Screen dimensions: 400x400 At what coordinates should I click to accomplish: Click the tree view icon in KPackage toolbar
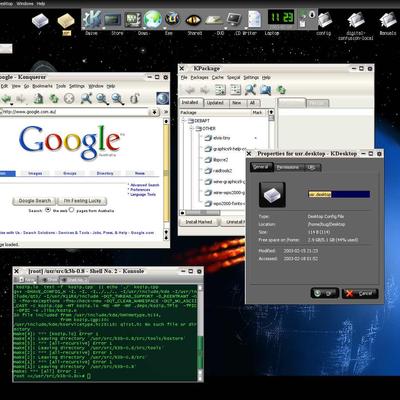[x=220, y=90]
